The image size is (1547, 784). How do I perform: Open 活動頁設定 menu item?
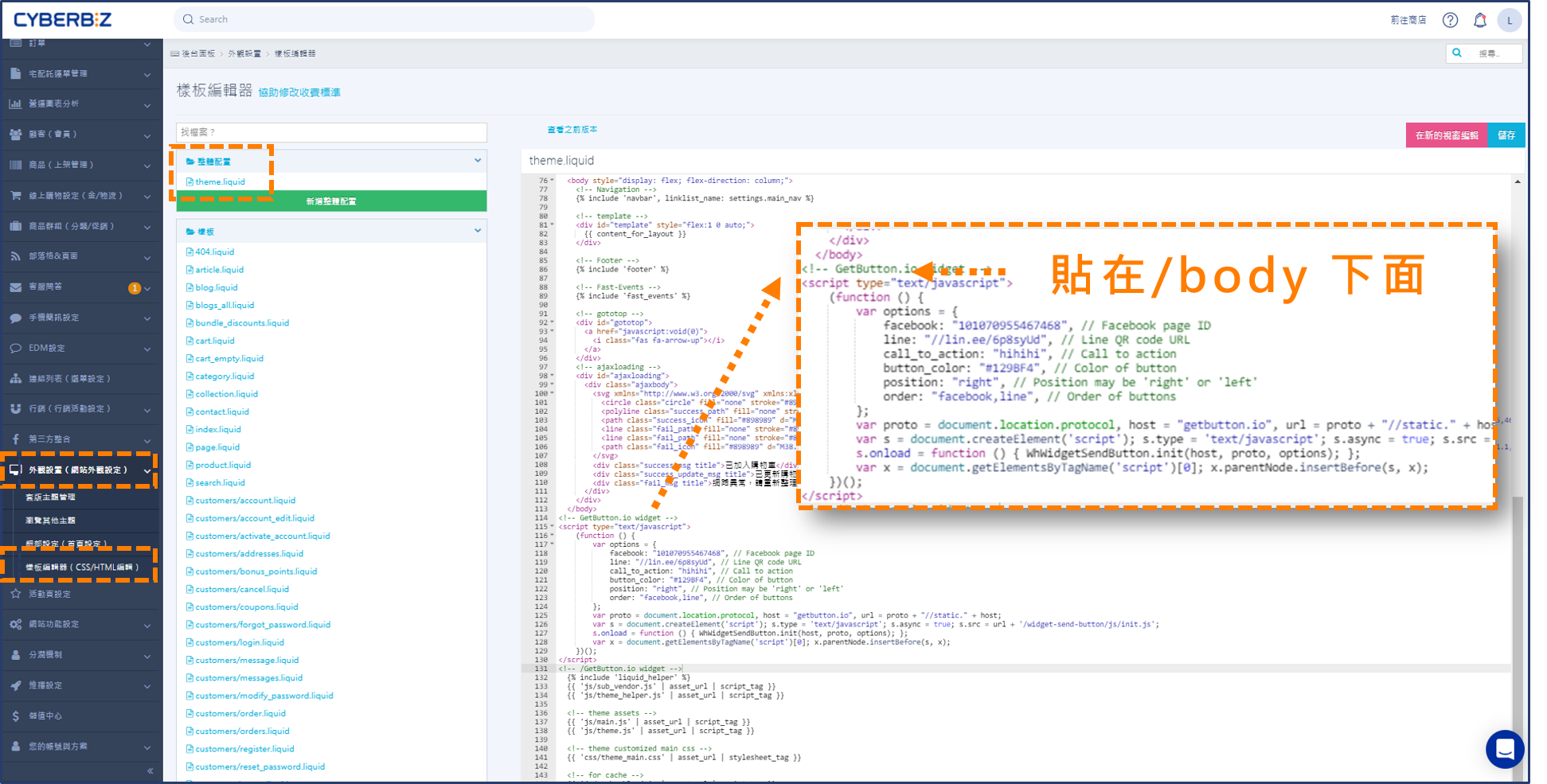(50, 594)
